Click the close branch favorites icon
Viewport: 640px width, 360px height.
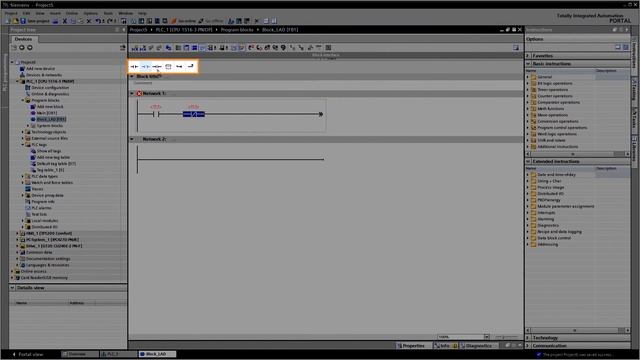(x=191, y=66)
